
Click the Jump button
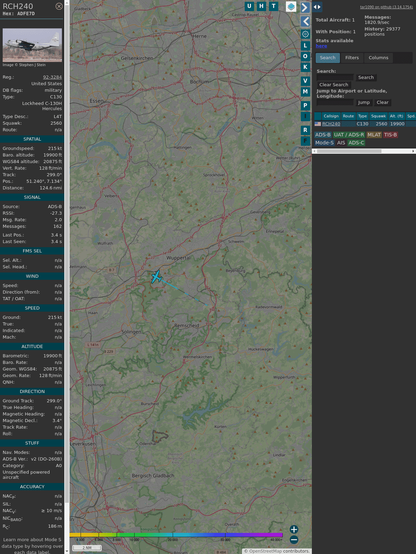pos(364,102)
